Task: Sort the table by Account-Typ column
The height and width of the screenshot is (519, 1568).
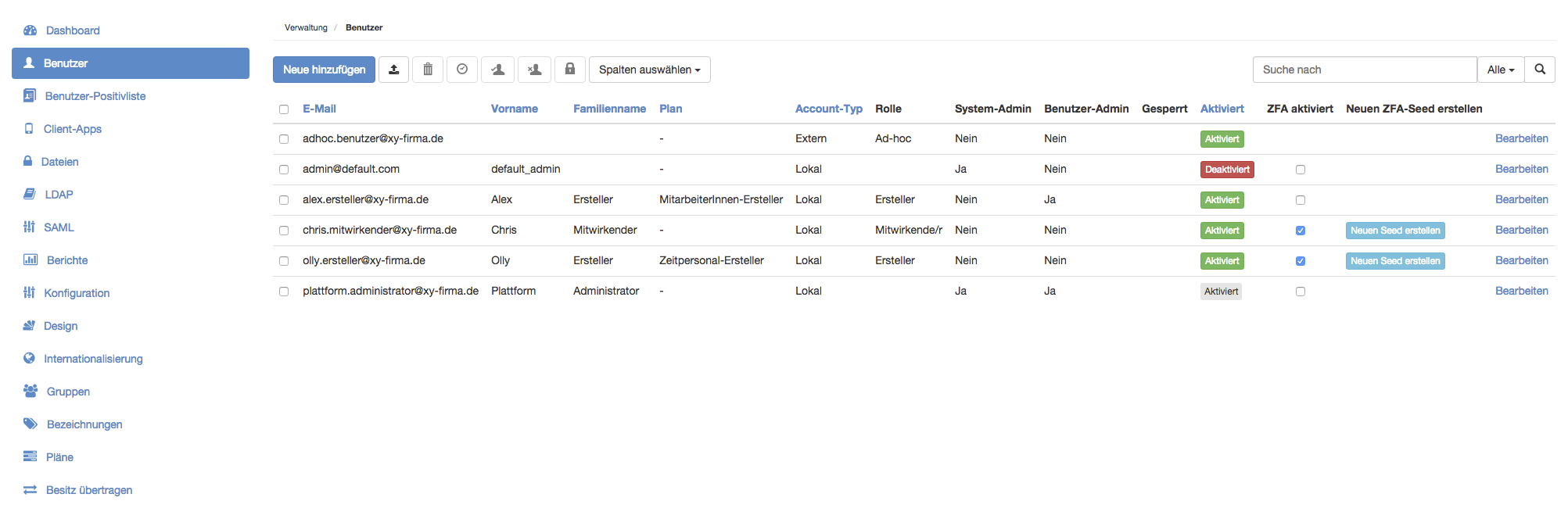Action: tap(829, 109)
